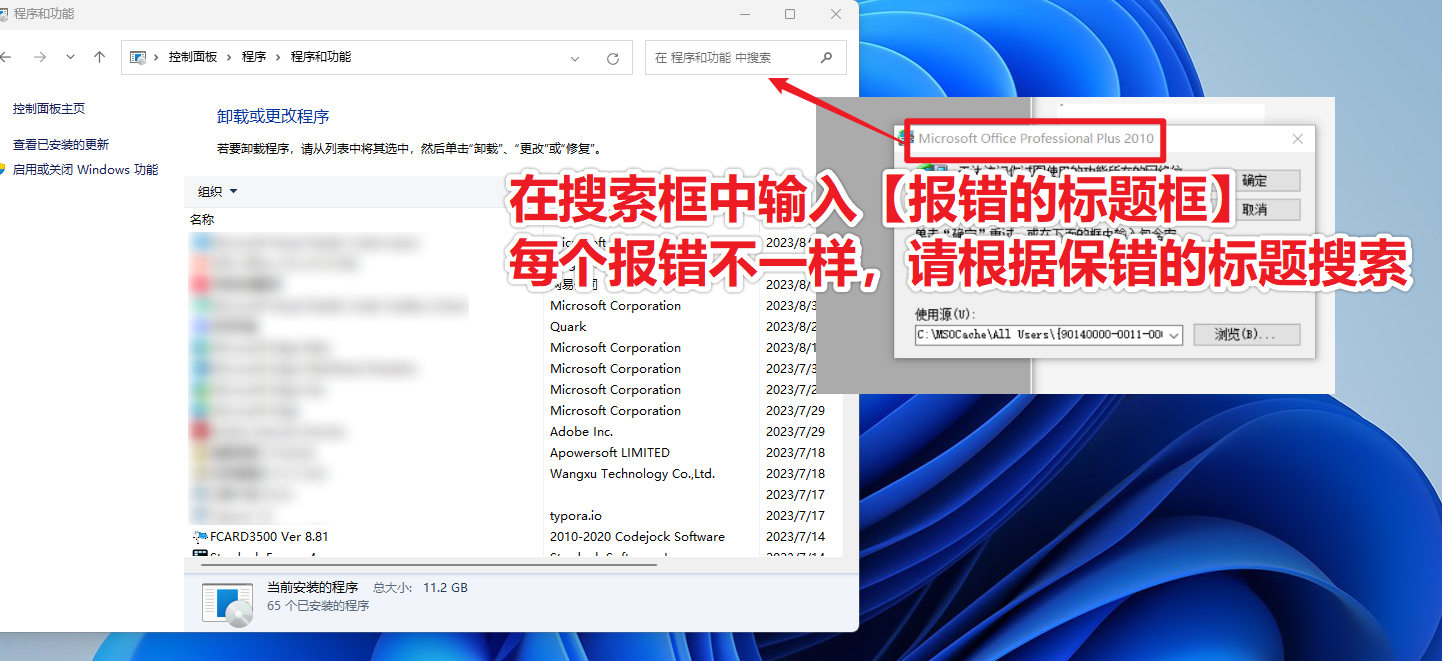1442x661 pixels.
Task: Expand the chevron after 程序 breadcrumb
Action: [279, 58]
